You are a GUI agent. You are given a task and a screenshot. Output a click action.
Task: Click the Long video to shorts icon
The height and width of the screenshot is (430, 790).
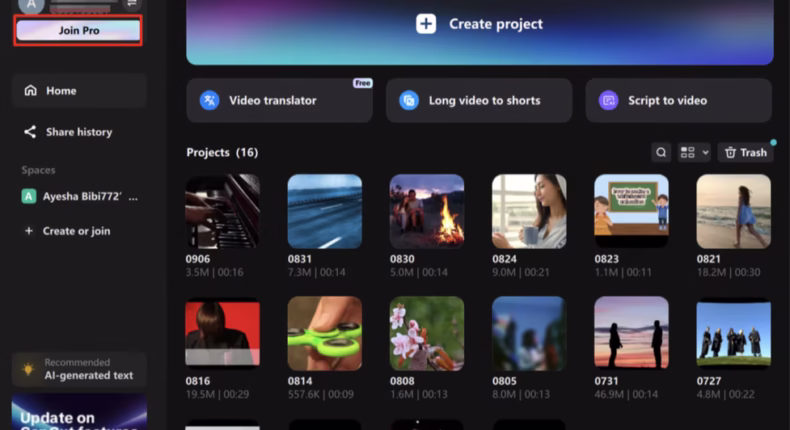409,100
